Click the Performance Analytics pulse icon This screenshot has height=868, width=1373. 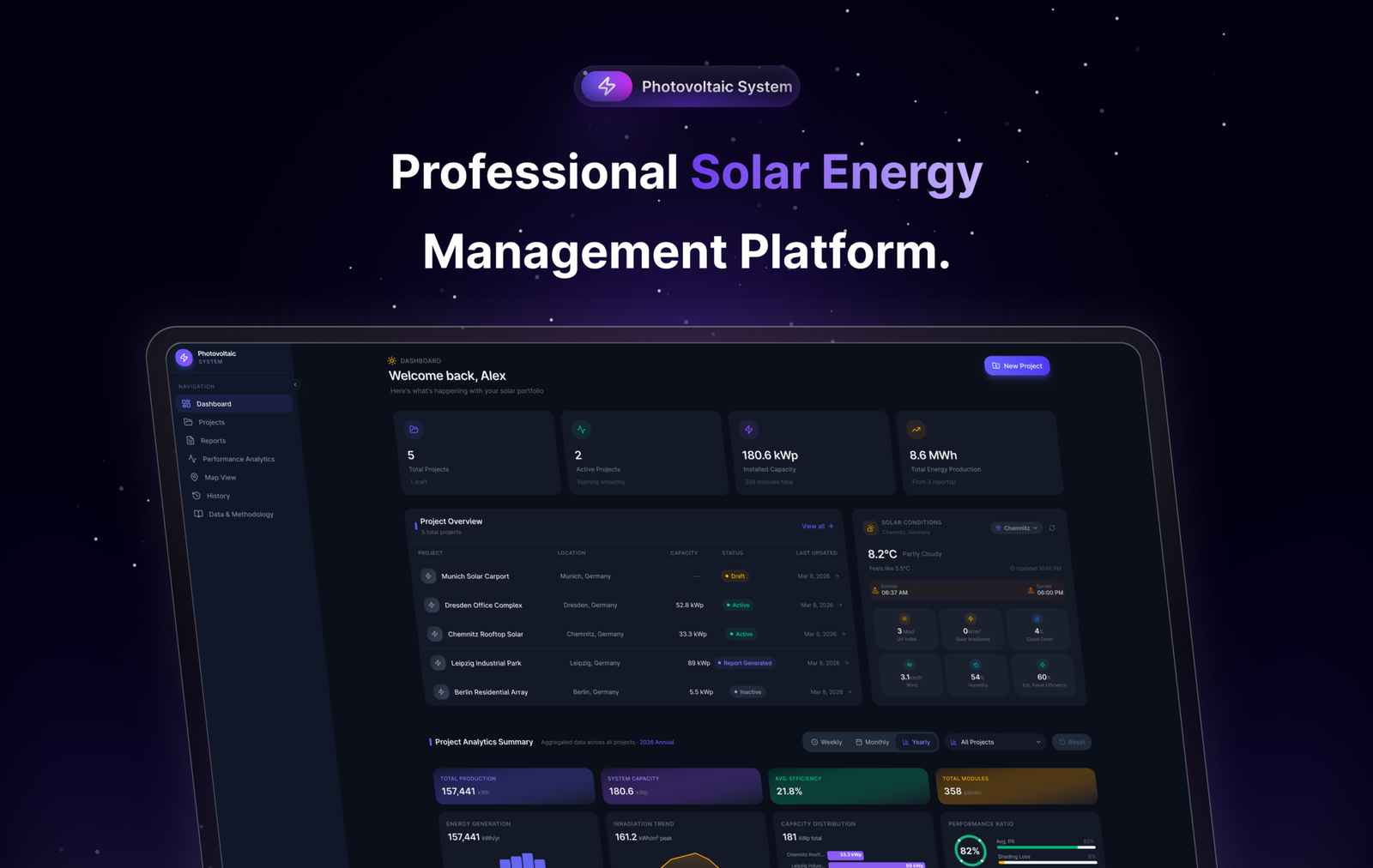click(193, 459)
